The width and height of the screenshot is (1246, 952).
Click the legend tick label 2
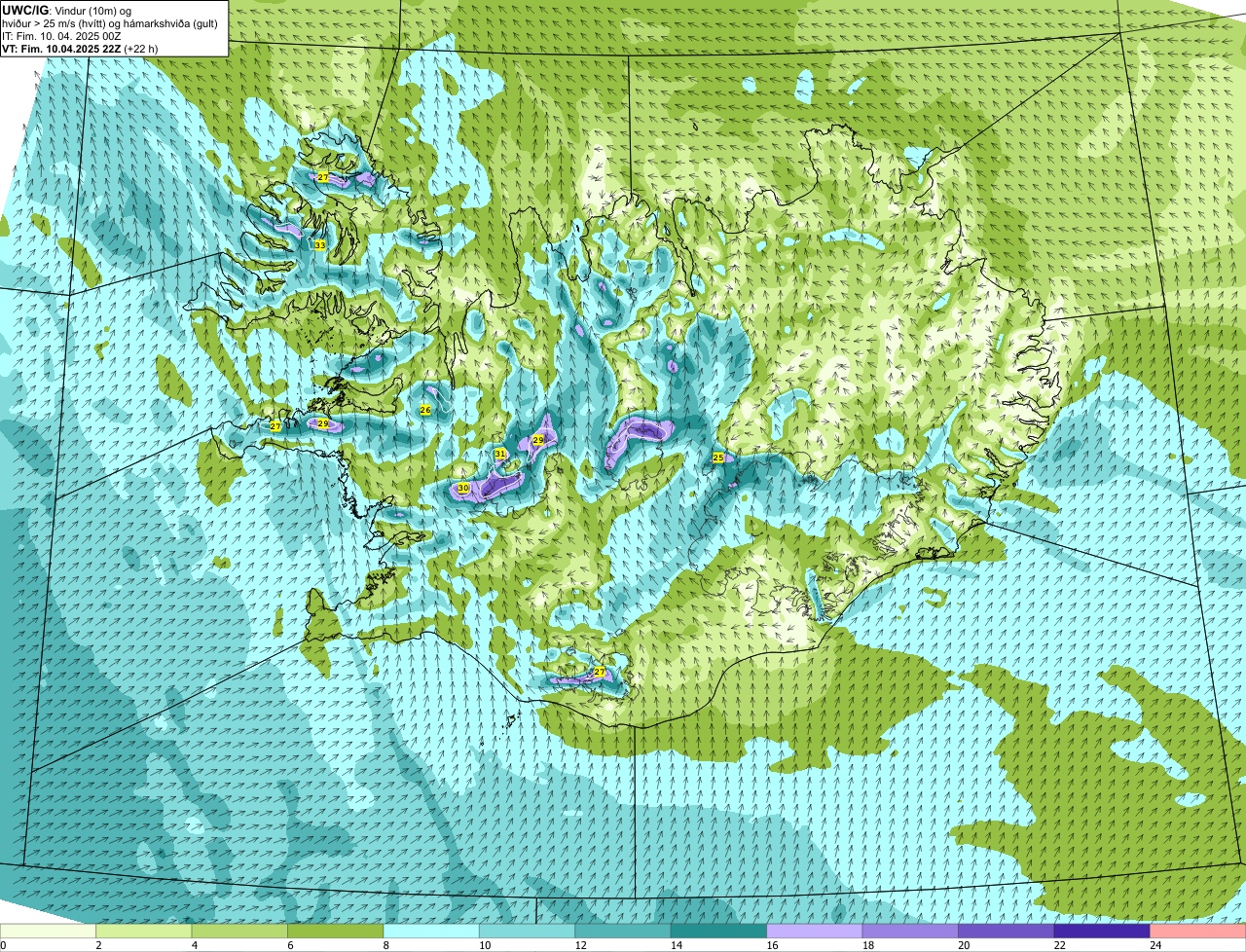pyautogui.click(x=98, y=945)
